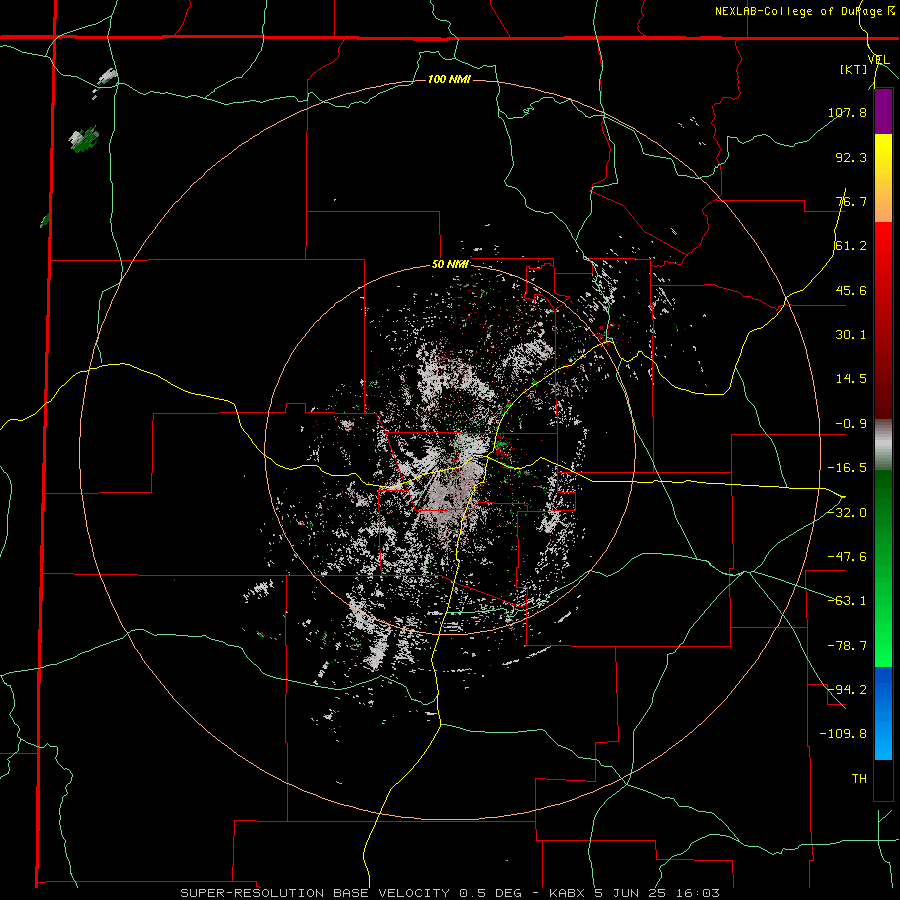Click the 107.8 value on velocity scale

(x=847, y=112)
